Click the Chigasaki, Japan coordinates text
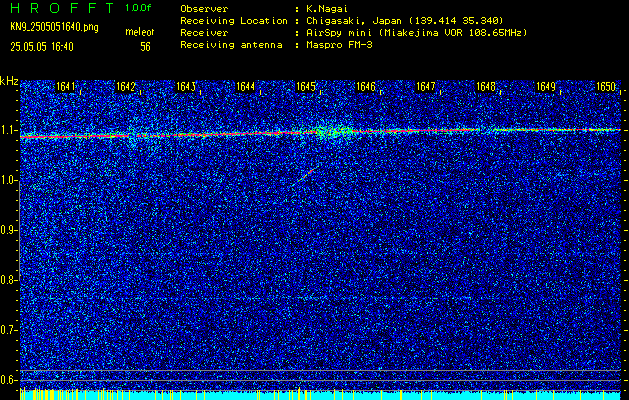Screen dimensions: 629x400 coord(404,21)
